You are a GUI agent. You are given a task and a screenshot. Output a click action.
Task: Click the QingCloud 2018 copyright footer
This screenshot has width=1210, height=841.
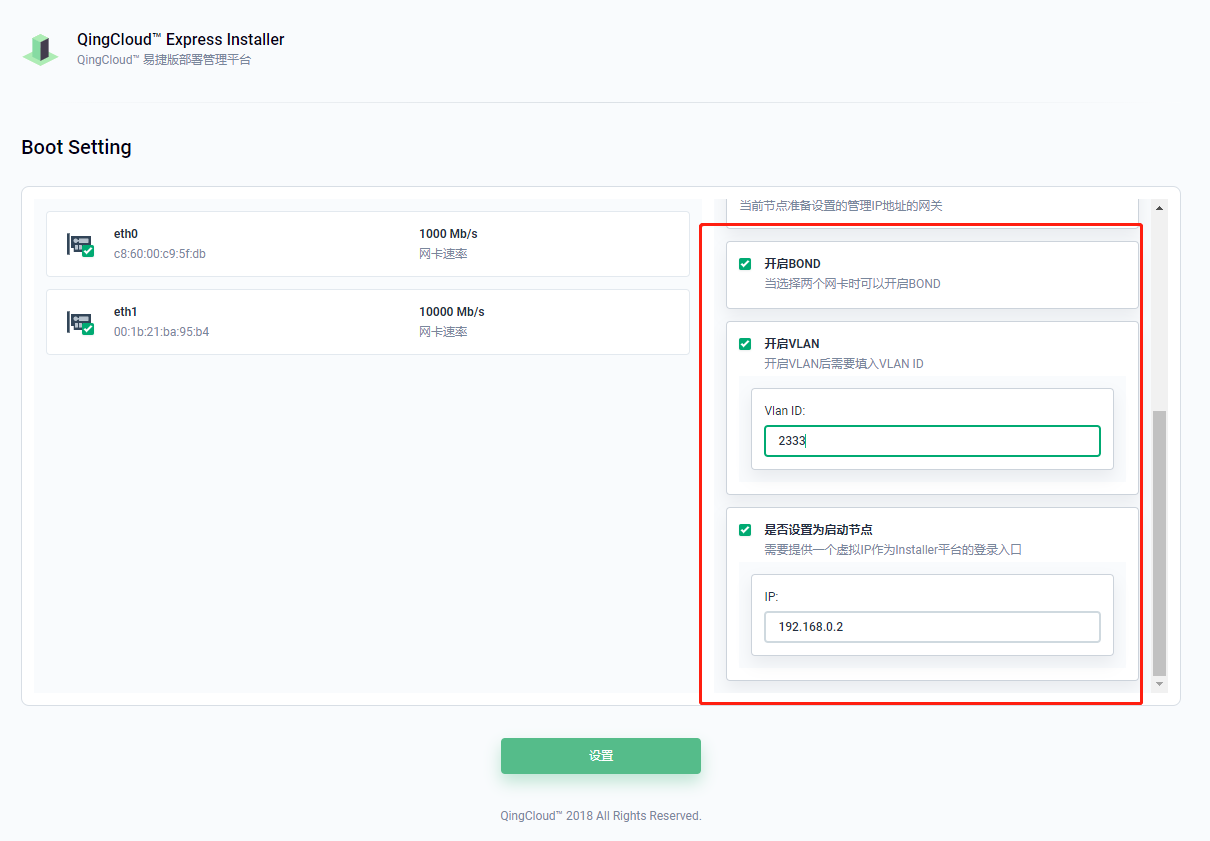point(601,816)
